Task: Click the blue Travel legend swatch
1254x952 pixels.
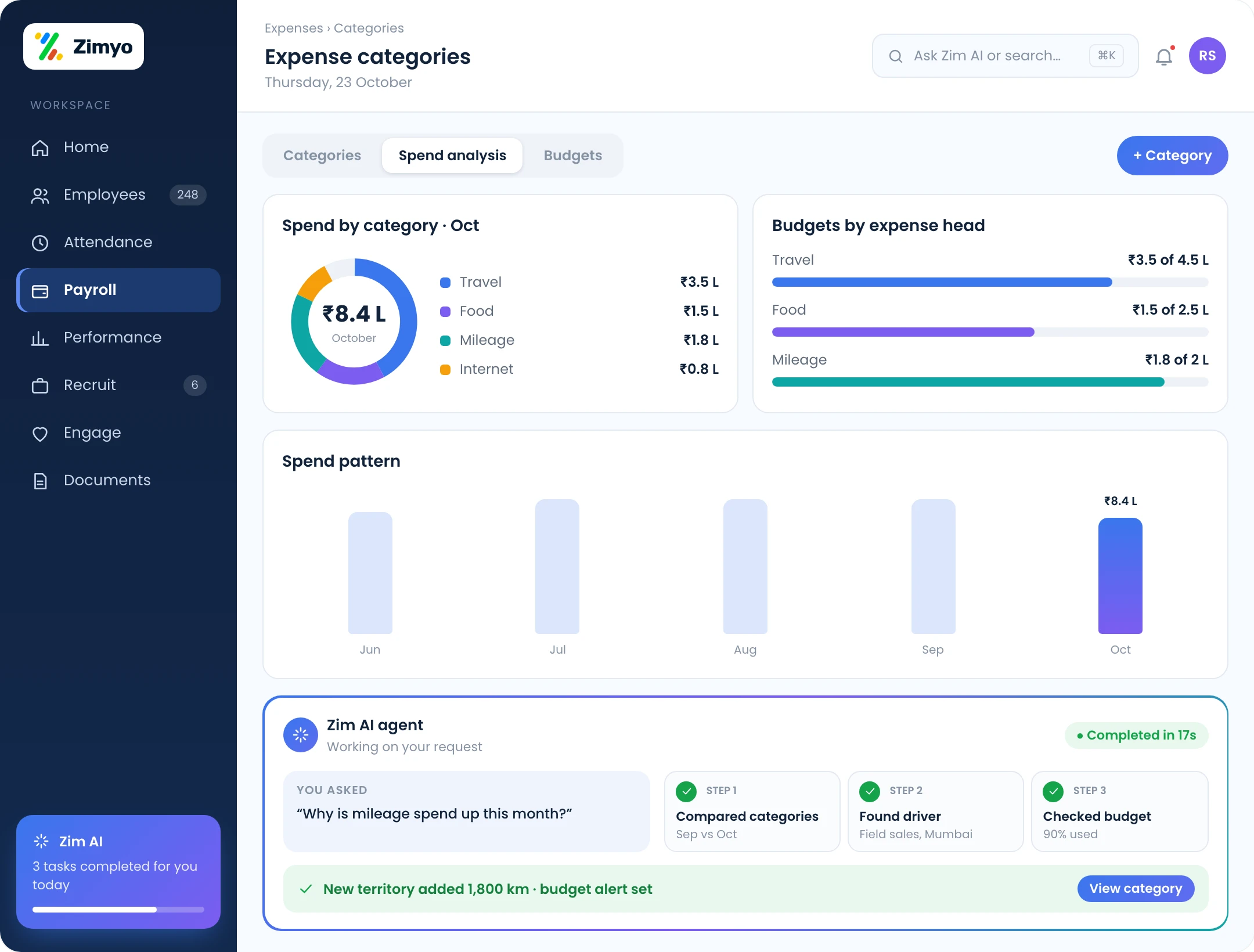Action: click(445, 283)
